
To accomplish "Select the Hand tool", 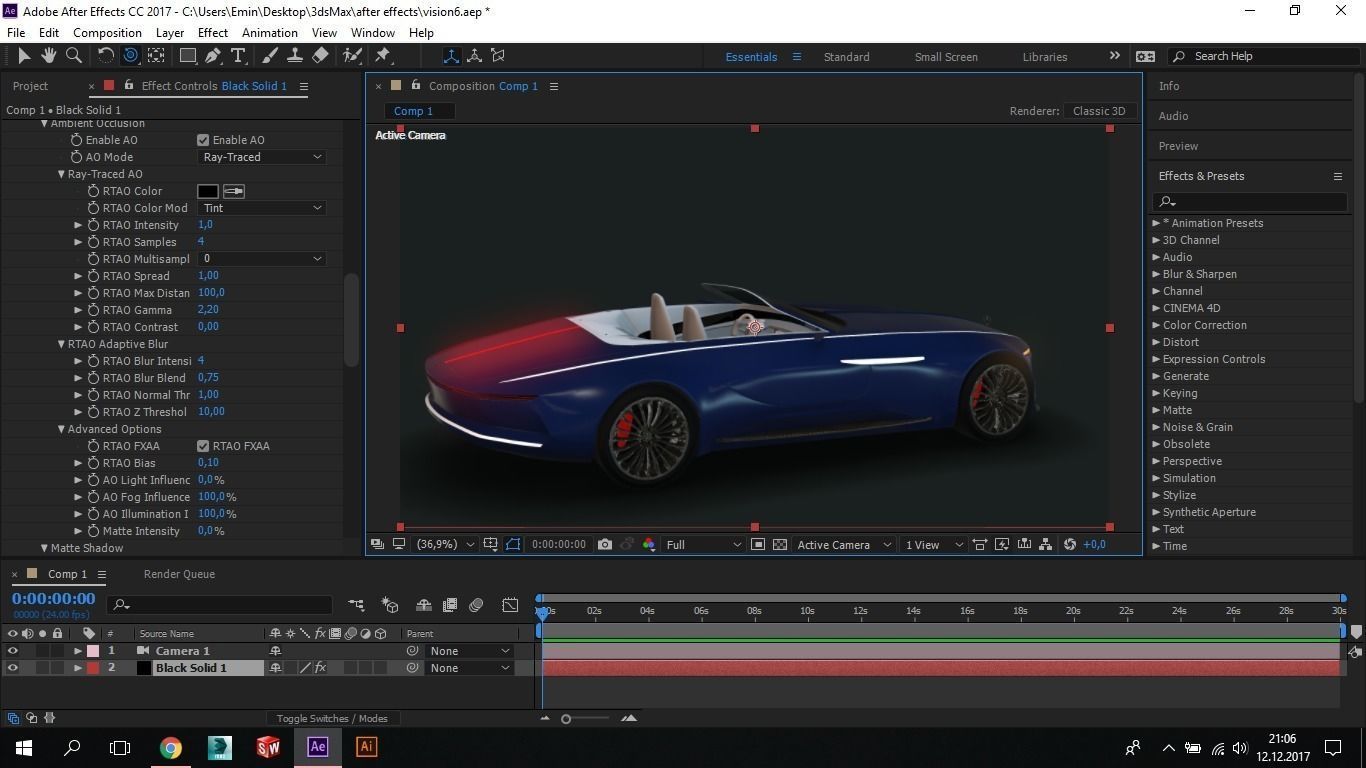I will [49, 56].
